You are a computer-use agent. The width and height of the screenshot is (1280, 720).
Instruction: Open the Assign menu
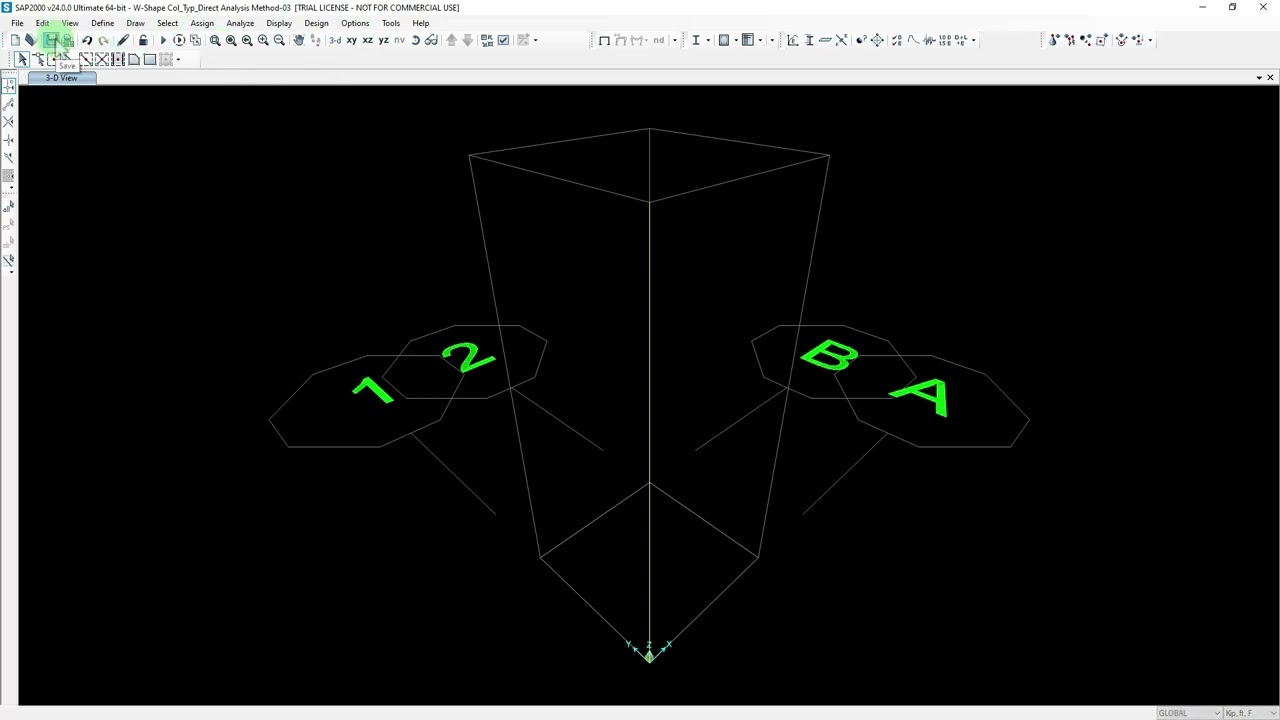[x=202, y=23]
